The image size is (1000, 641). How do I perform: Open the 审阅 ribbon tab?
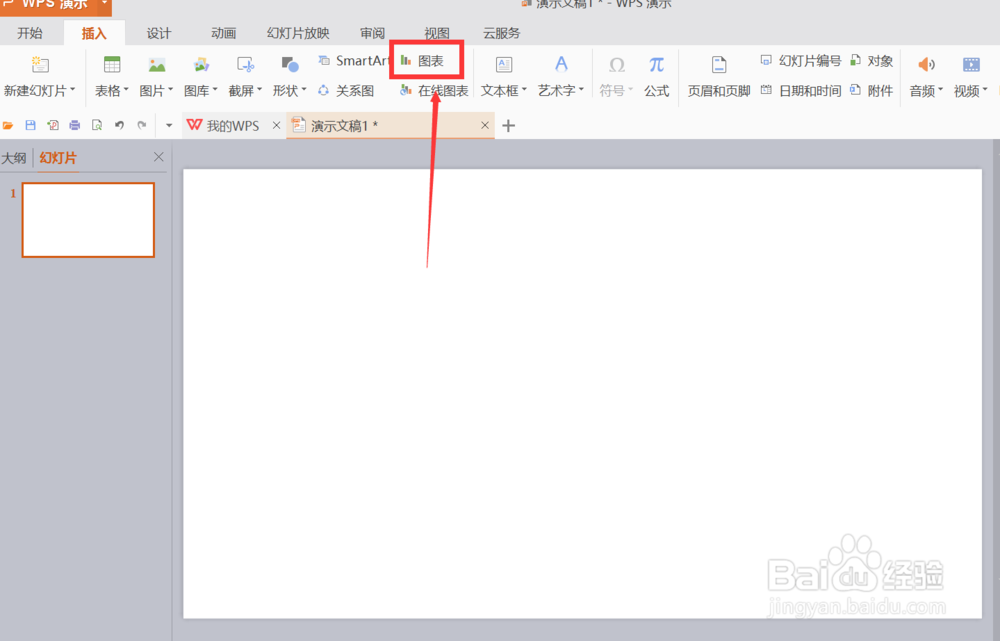pos(372,33)
